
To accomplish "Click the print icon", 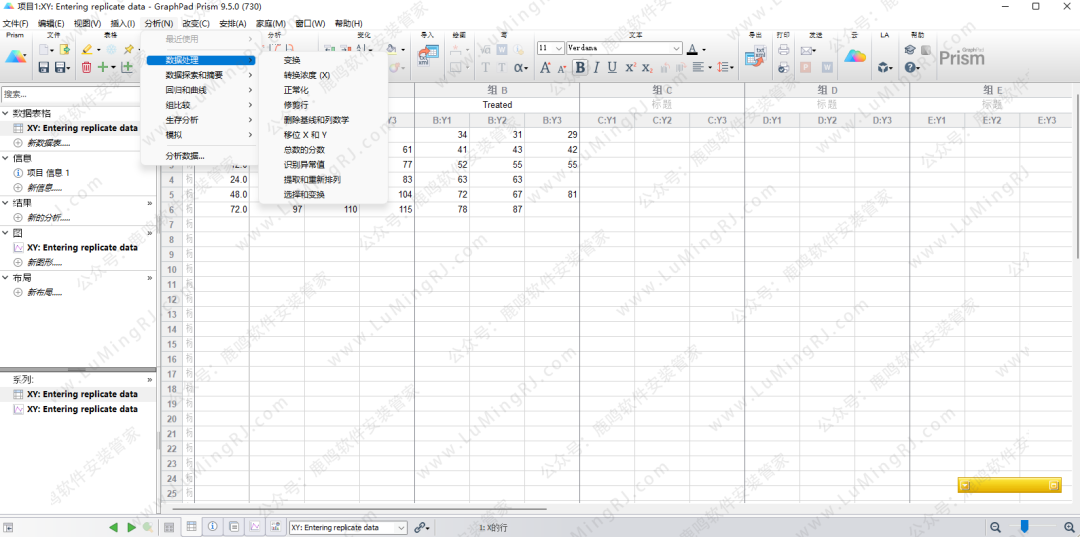I will [x=783, y=49].
